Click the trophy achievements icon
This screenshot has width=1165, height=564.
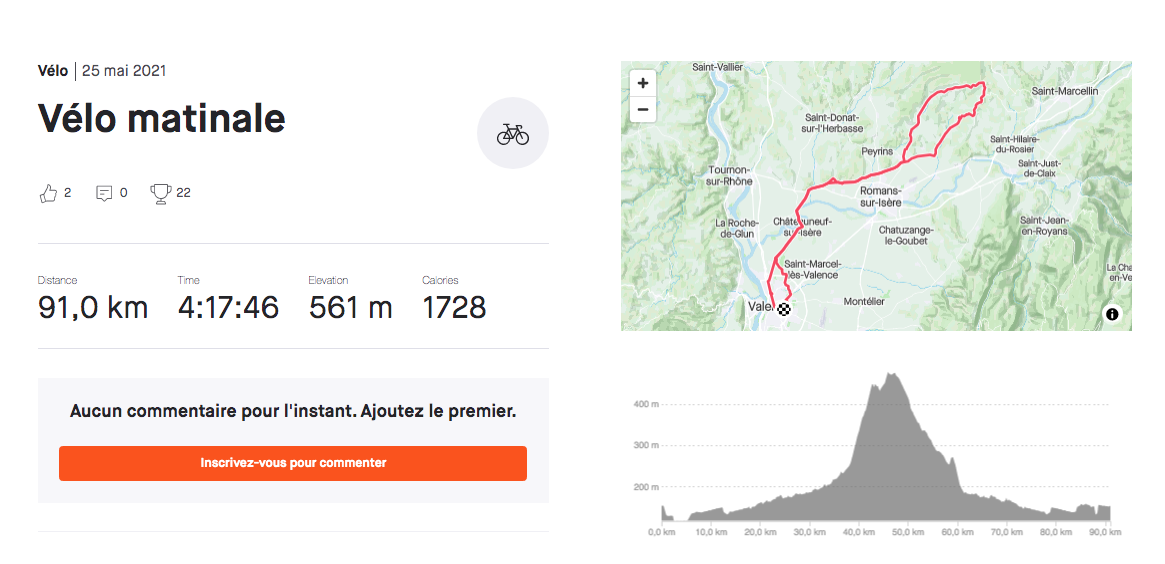click(160, 193)
